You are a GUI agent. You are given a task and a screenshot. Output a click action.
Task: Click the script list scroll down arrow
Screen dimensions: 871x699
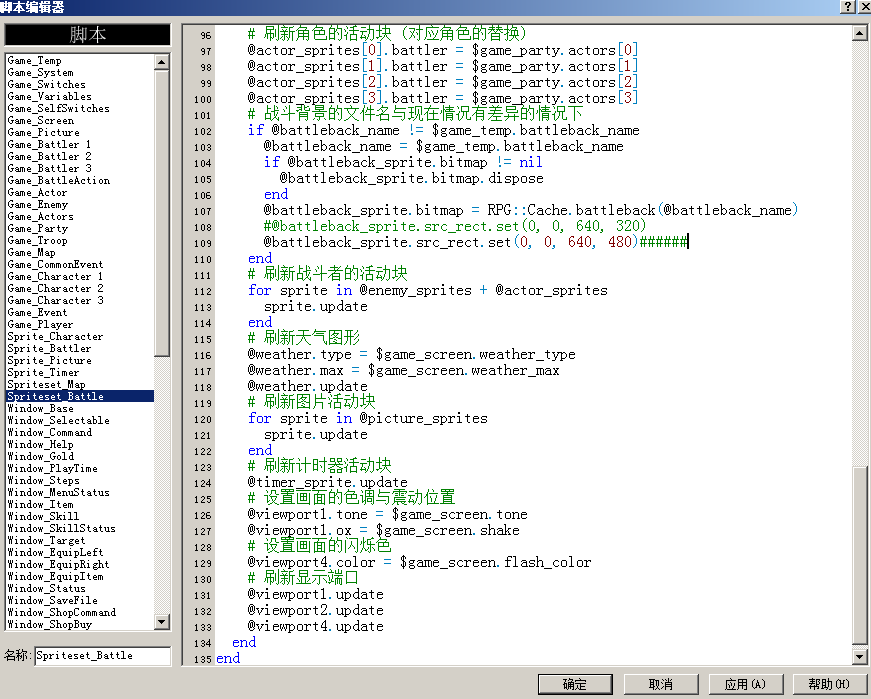(x=162, y=622)
